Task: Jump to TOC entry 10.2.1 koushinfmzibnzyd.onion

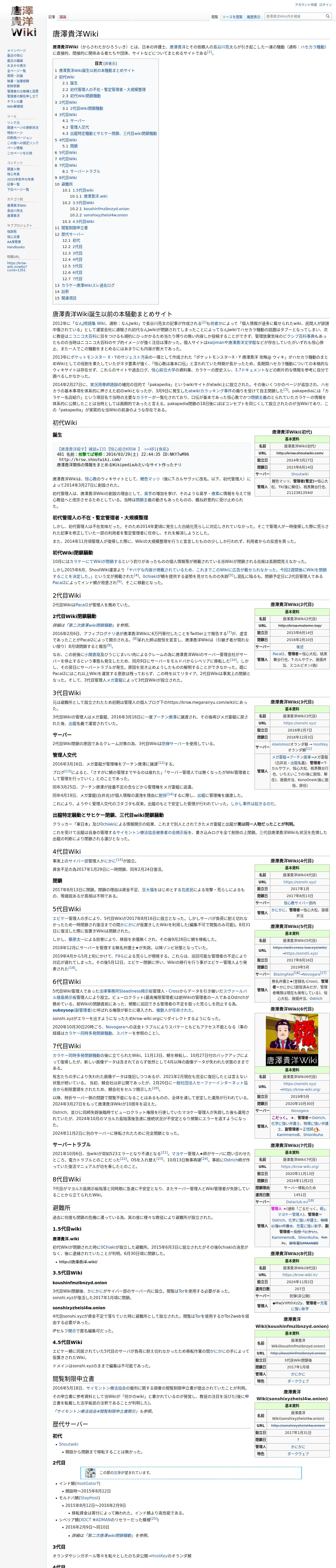Action: [x=99, y=209]
